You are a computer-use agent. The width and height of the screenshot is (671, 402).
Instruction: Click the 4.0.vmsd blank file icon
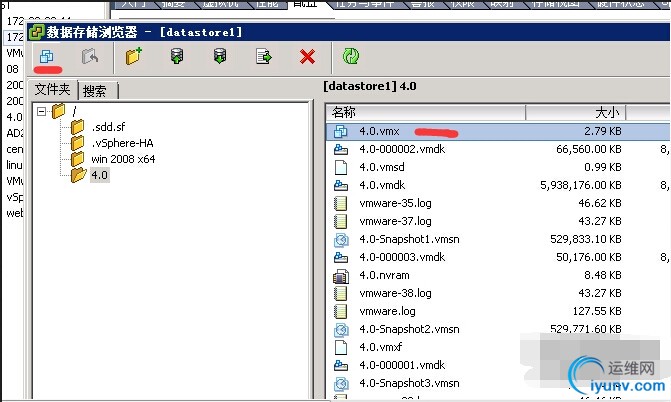[341, 167]
